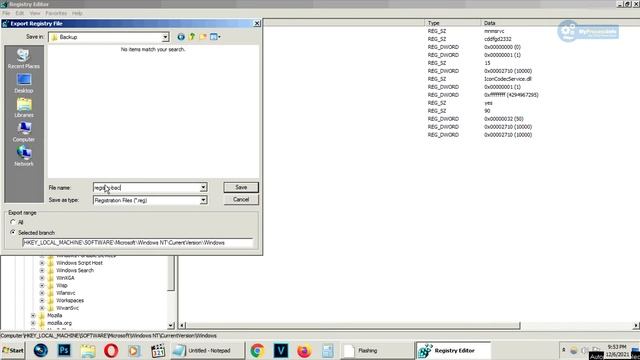Open the media player taskbar icon
The height and width of the screenshot is (360, 640).
(x=134, y=351)
